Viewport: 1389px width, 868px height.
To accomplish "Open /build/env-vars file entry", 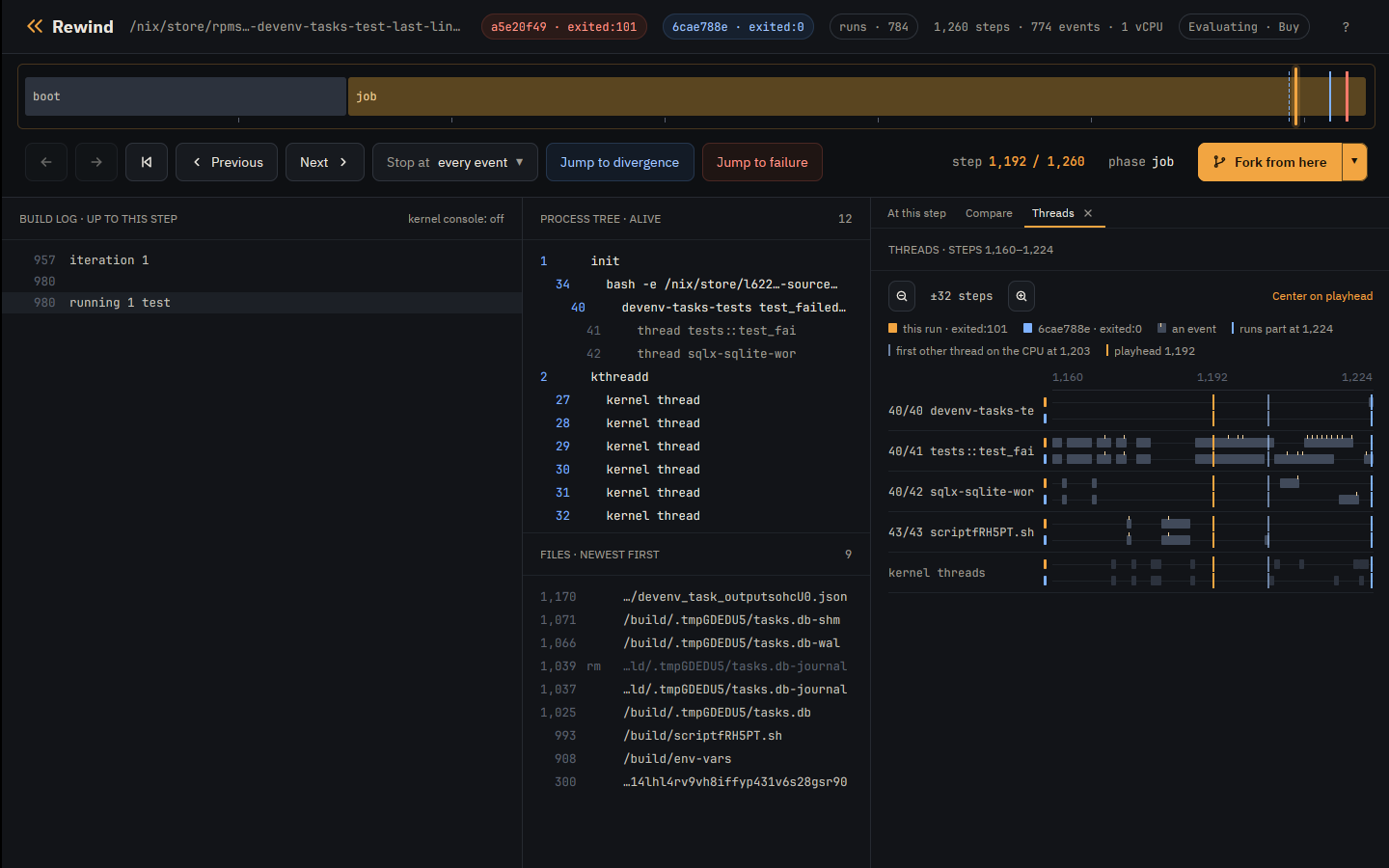I will pos(695,759).
